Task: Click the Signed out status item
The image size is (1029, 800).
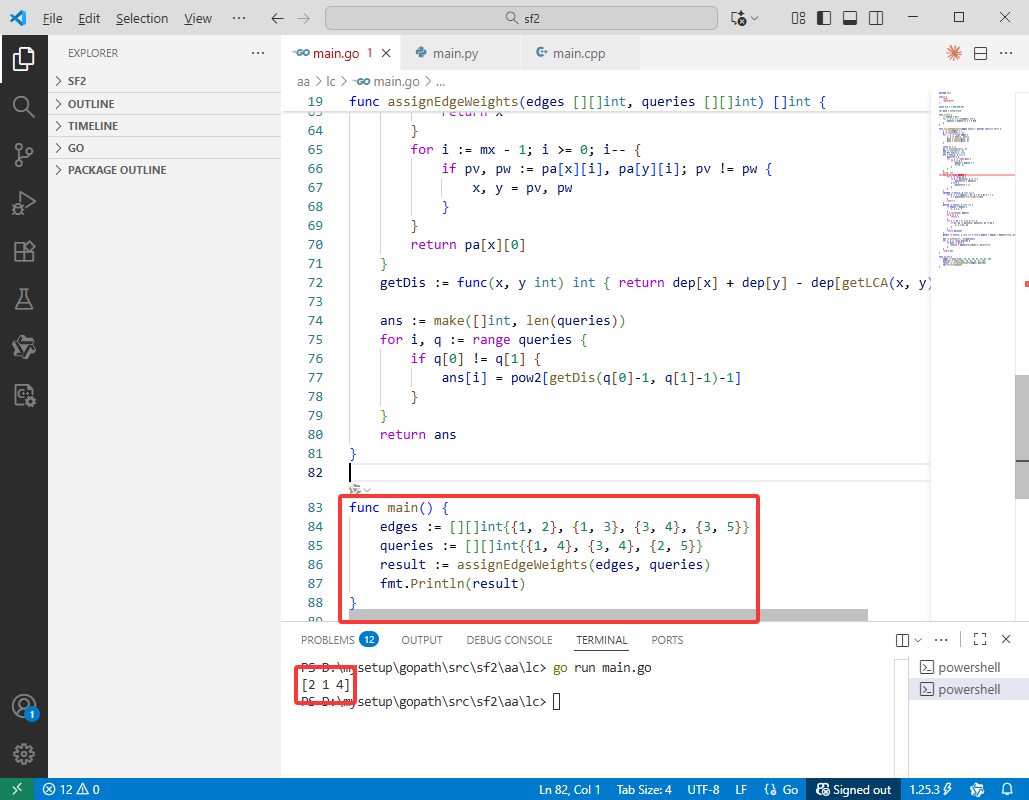Action: tap(853, 789)
